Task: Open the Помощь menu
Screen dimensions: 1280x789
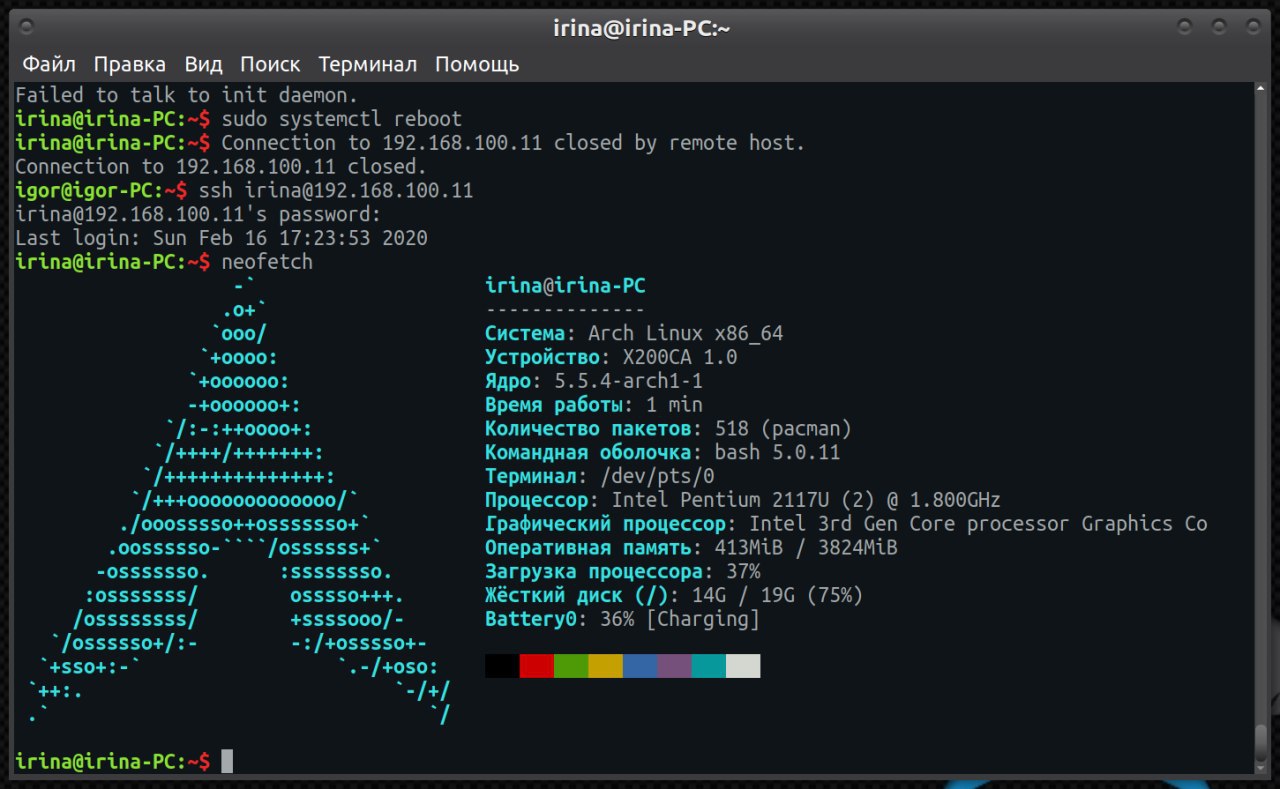Action: coord(477,65)
